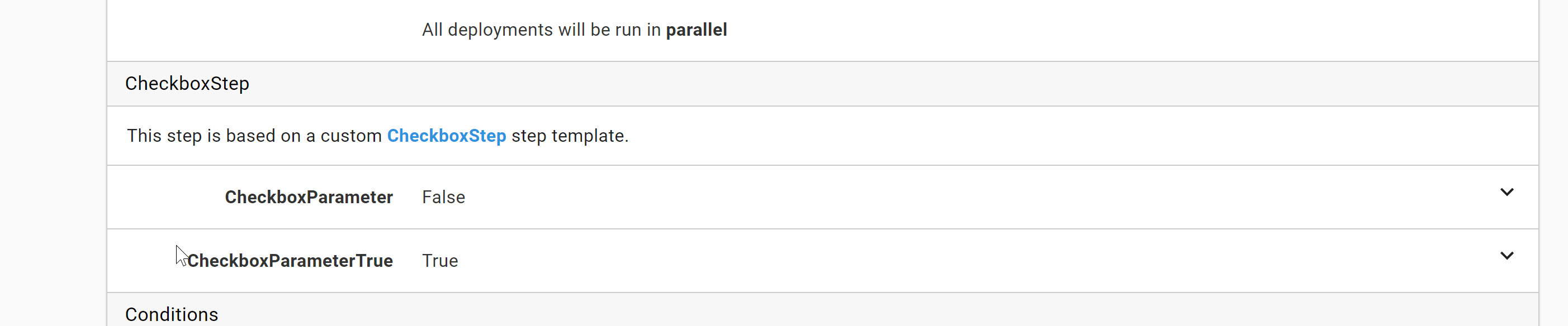Click the bold parallel deployment mode text
Screen dimensions: 1568x326
pyautogui.click(x=696, y=29)
